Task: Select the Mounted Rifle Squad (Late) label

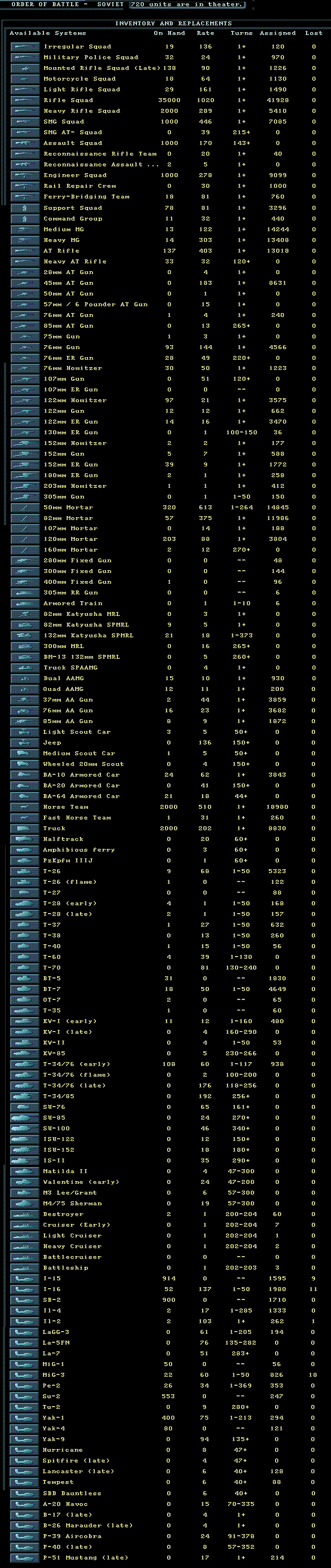Action: coord(102,68)
